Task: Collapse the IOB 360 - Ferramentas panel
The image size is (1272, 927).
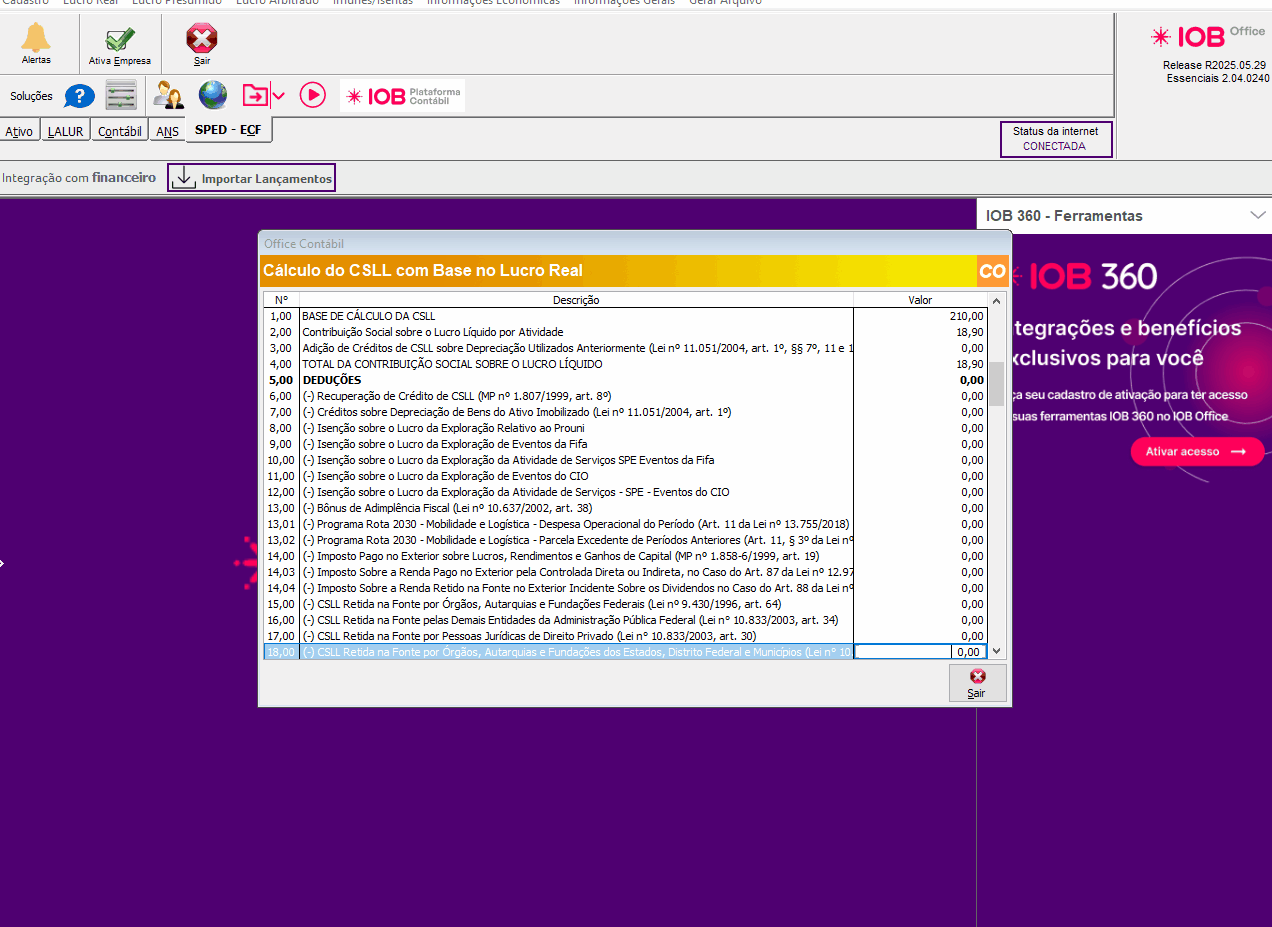Action: click(1257, 216)
